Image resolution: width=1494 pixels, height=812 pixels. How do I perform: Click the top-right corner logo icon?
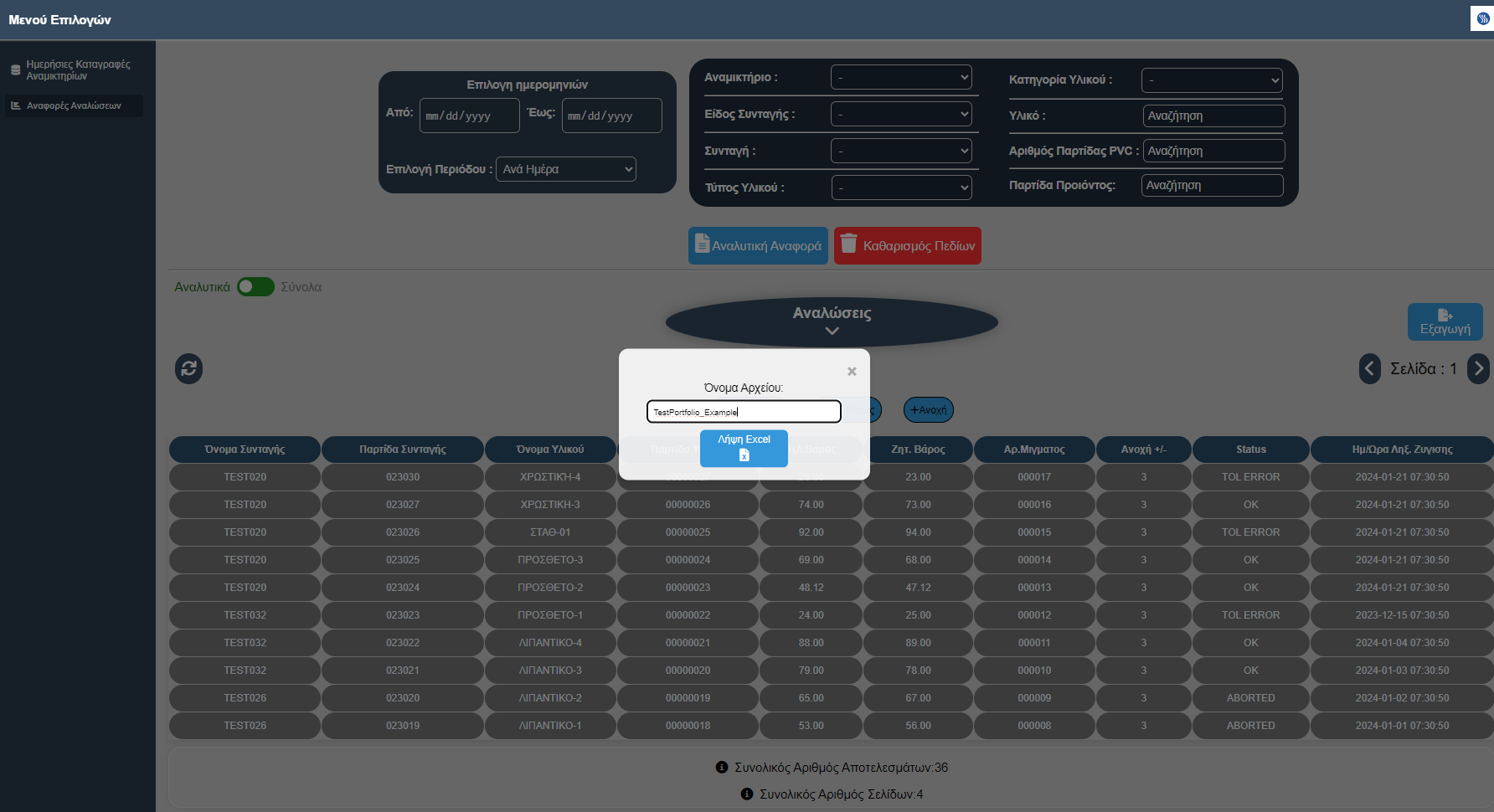1482,18
